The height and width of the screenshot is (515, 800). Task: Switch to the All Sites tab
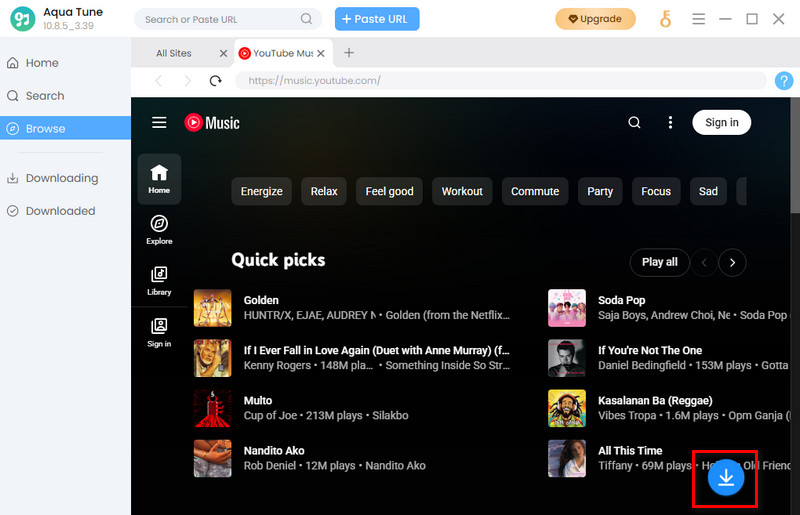[x=174, y=53]
